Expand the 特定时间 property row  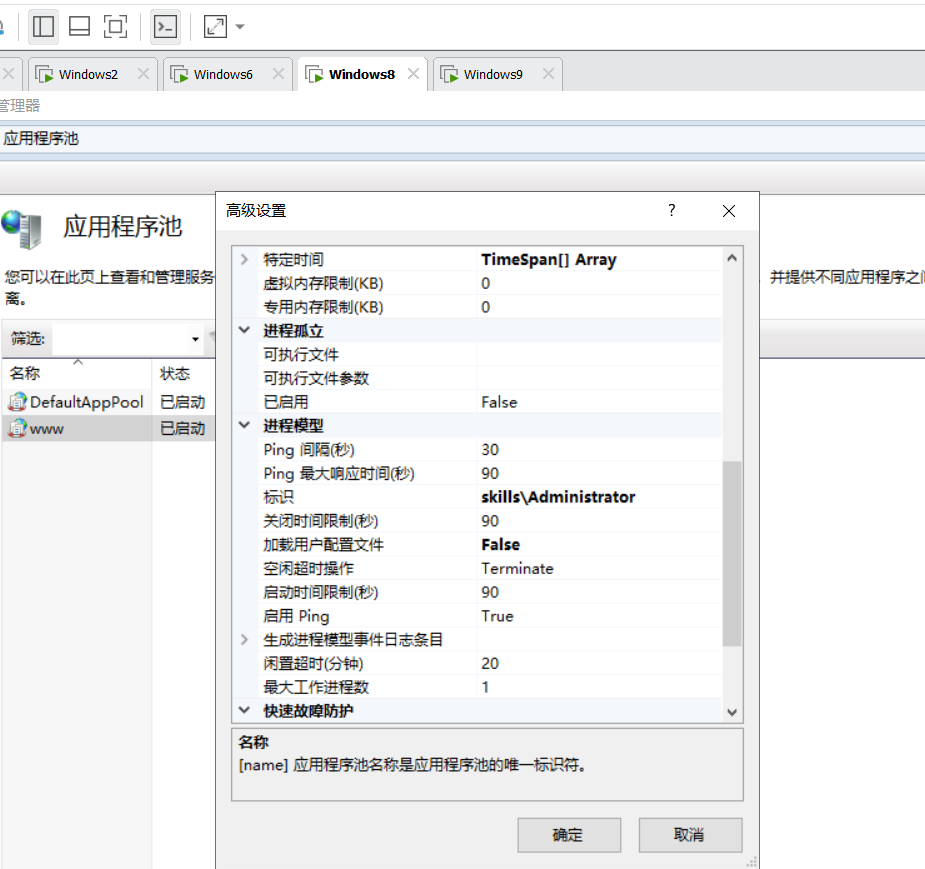pyautogui.click(x=245, y=260)
